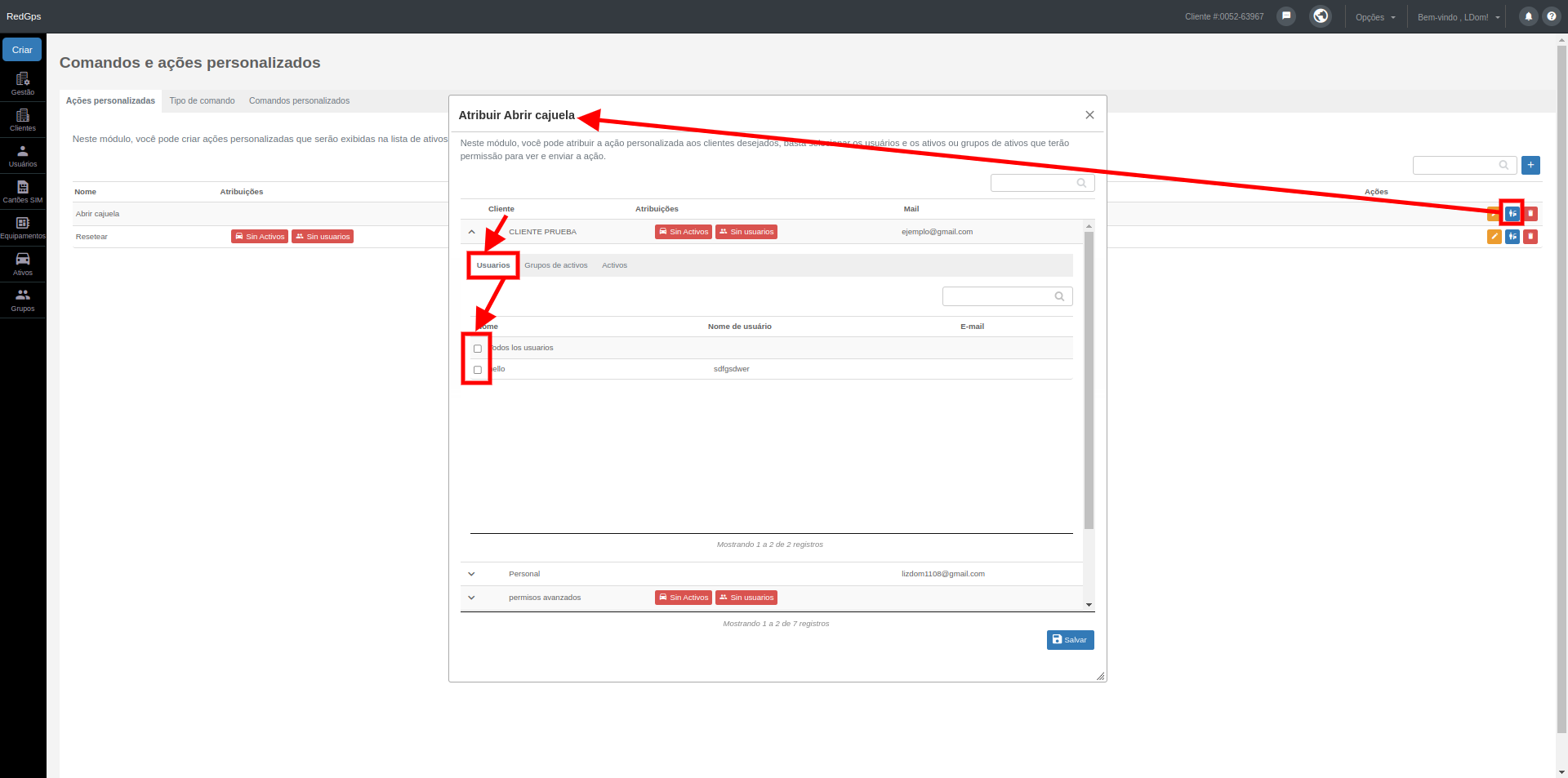The width and height of the screenshot is (1568, 778).
Task: Open Usuários in the left sidebar
Action: tap(23, 156)
